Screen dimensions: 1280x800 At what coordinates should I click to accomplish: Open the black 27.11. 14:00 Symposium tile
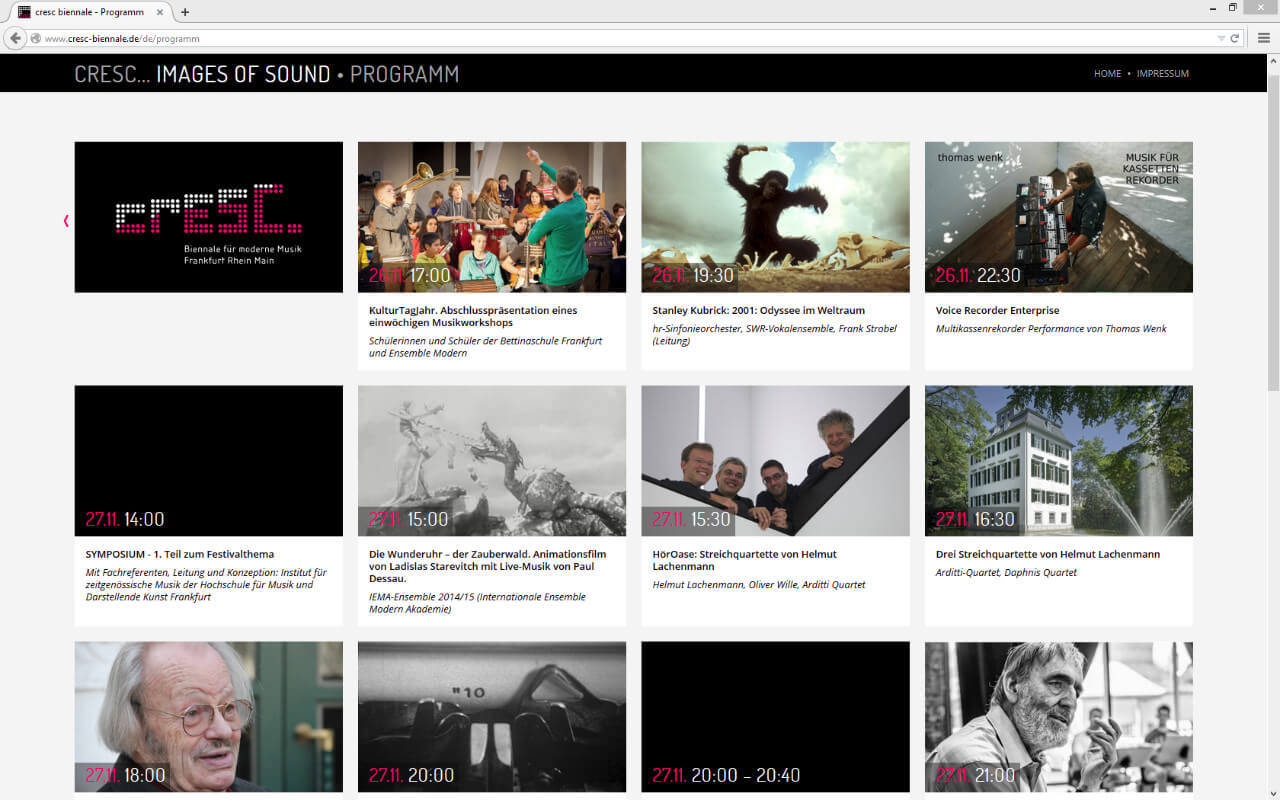click(209, 461)
